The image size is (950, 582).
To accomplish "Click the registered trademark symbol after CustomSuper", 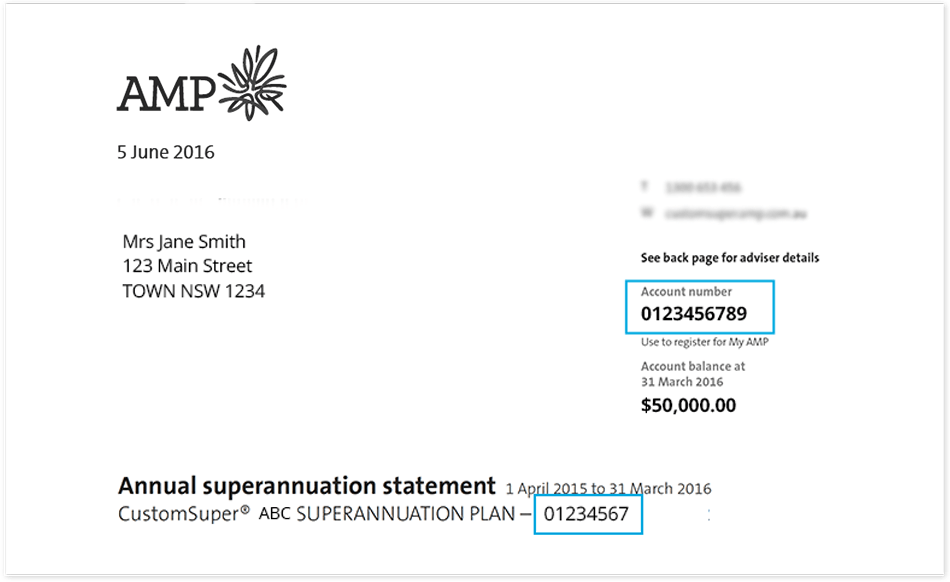I will coord(245,510).
